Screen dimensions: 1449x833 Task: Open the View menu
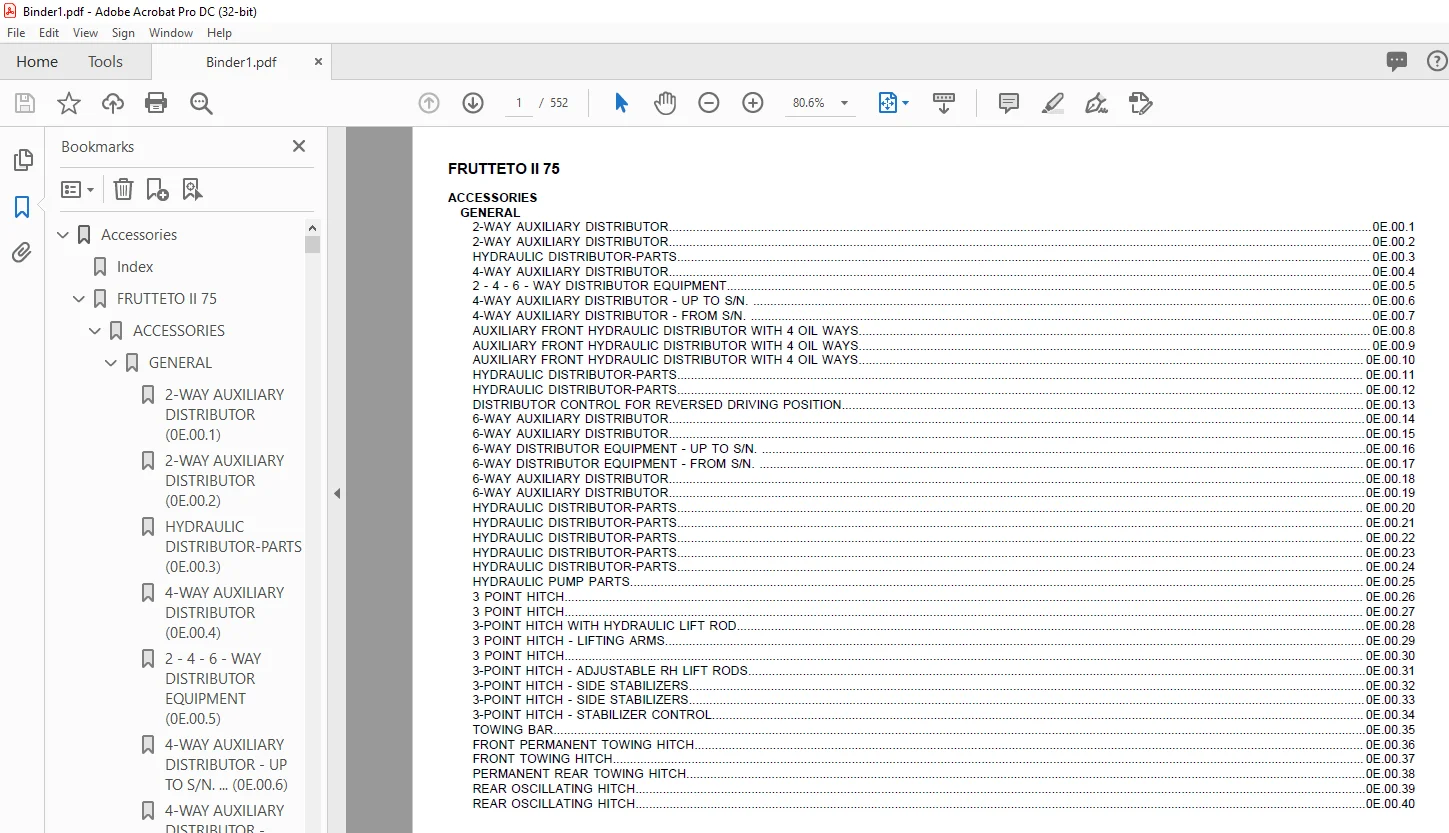tap(86, 33)
